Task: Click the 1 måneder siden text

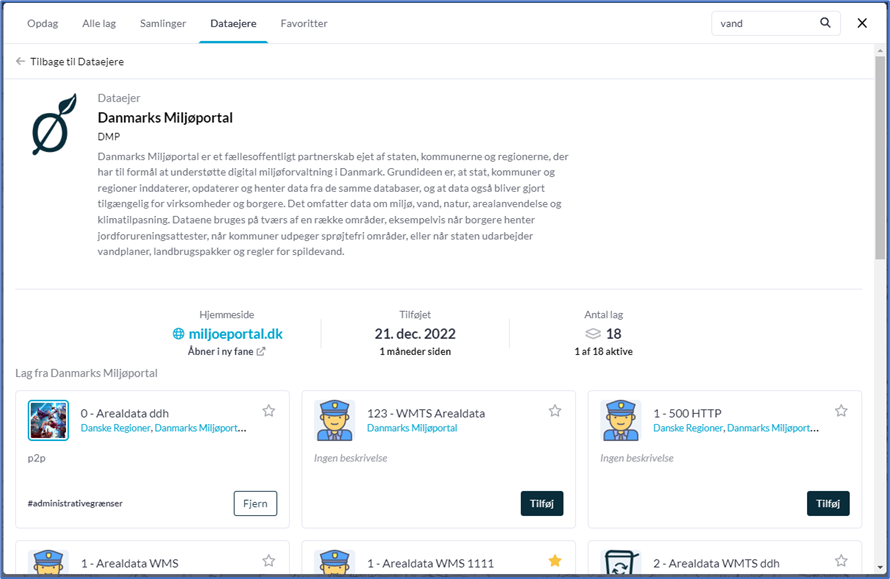Action: (415, 351)
